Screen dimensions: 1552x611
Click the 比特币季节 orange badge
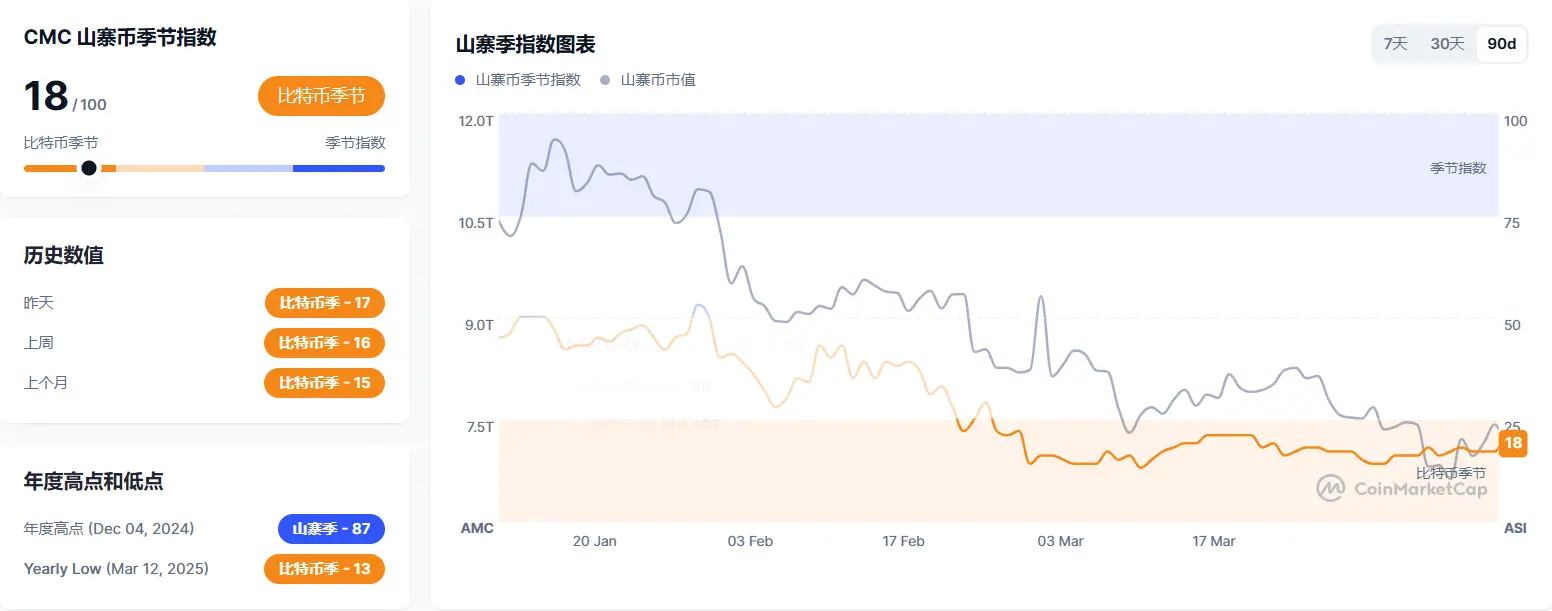pyautogui.click(x=321, y=96)
